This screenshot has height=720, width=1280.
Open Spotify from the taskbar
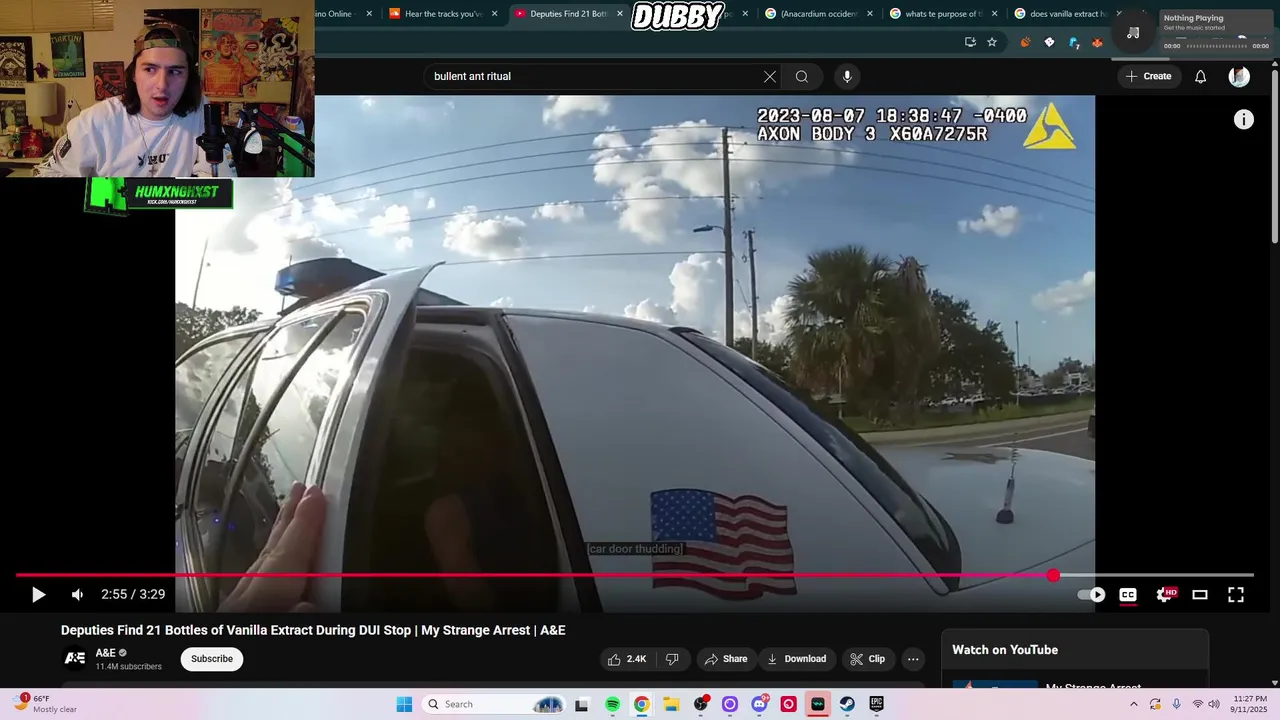[612, 704]
